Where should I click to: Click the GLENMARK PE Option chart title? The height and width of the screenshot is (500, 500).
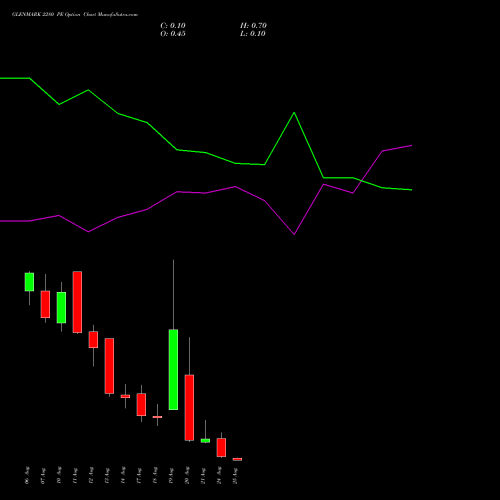(75, 15)
